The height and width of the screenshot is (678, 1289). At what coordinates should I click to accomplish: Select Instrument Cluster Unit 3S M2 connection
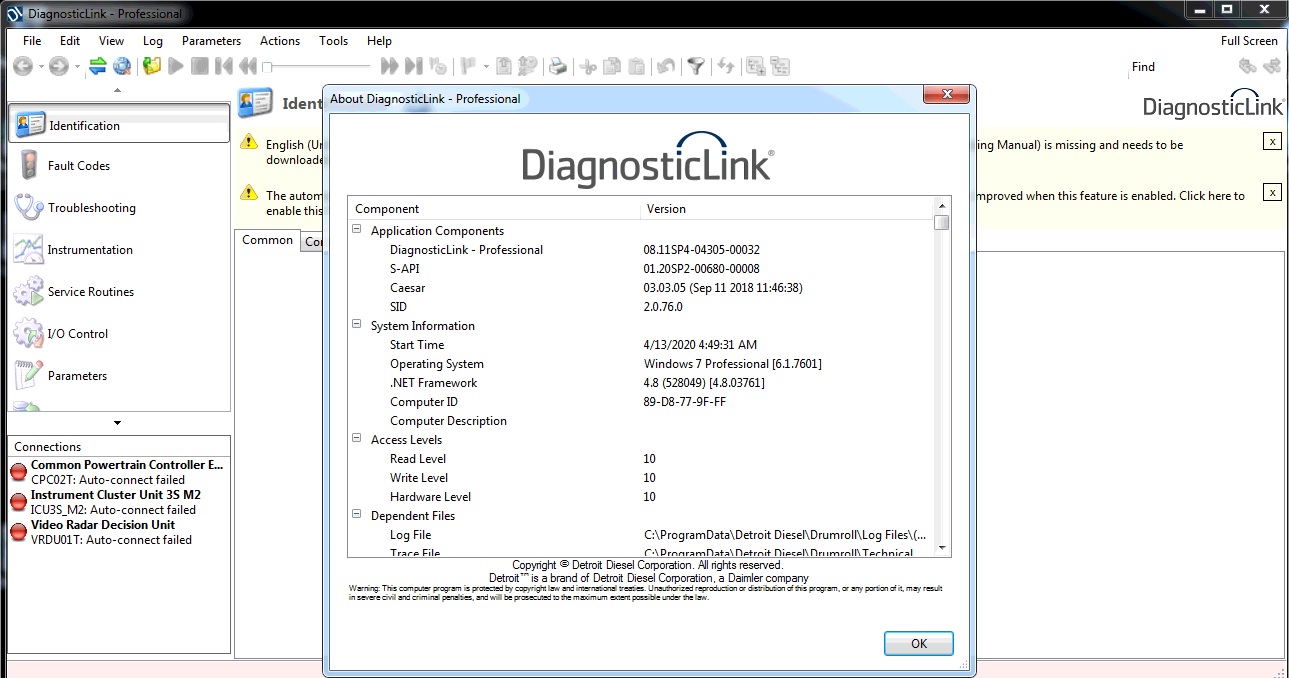[x=118, y=502]
